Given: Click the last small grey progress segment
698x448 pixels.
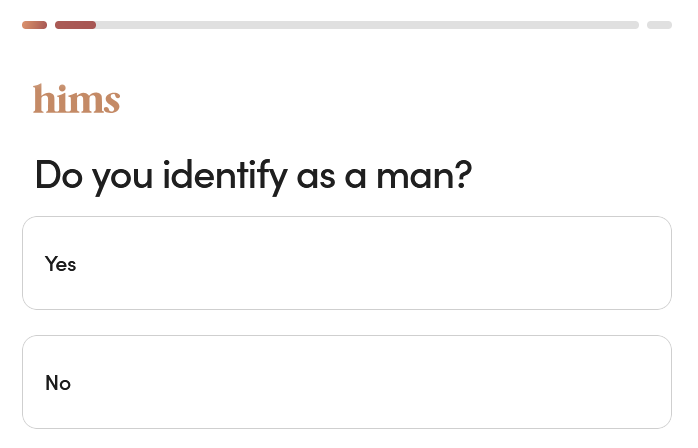Looking at the screenshot, I should point(659,25).
